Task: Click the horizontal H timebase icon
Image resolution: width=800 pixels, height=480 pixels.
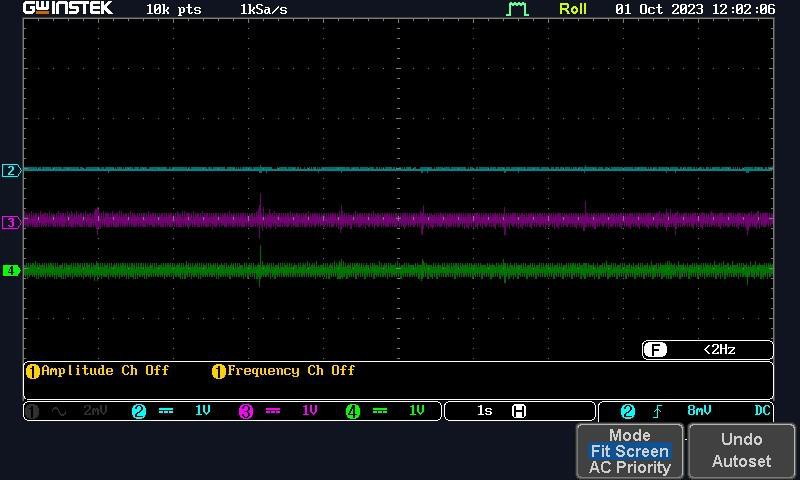Action: coord(519,411)
